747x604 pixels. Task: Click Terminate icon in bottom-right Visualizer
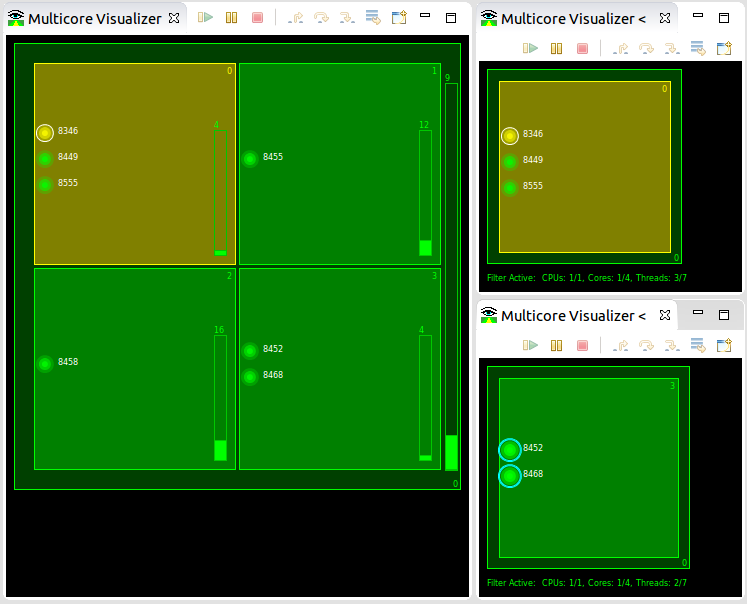click(582, 345)
